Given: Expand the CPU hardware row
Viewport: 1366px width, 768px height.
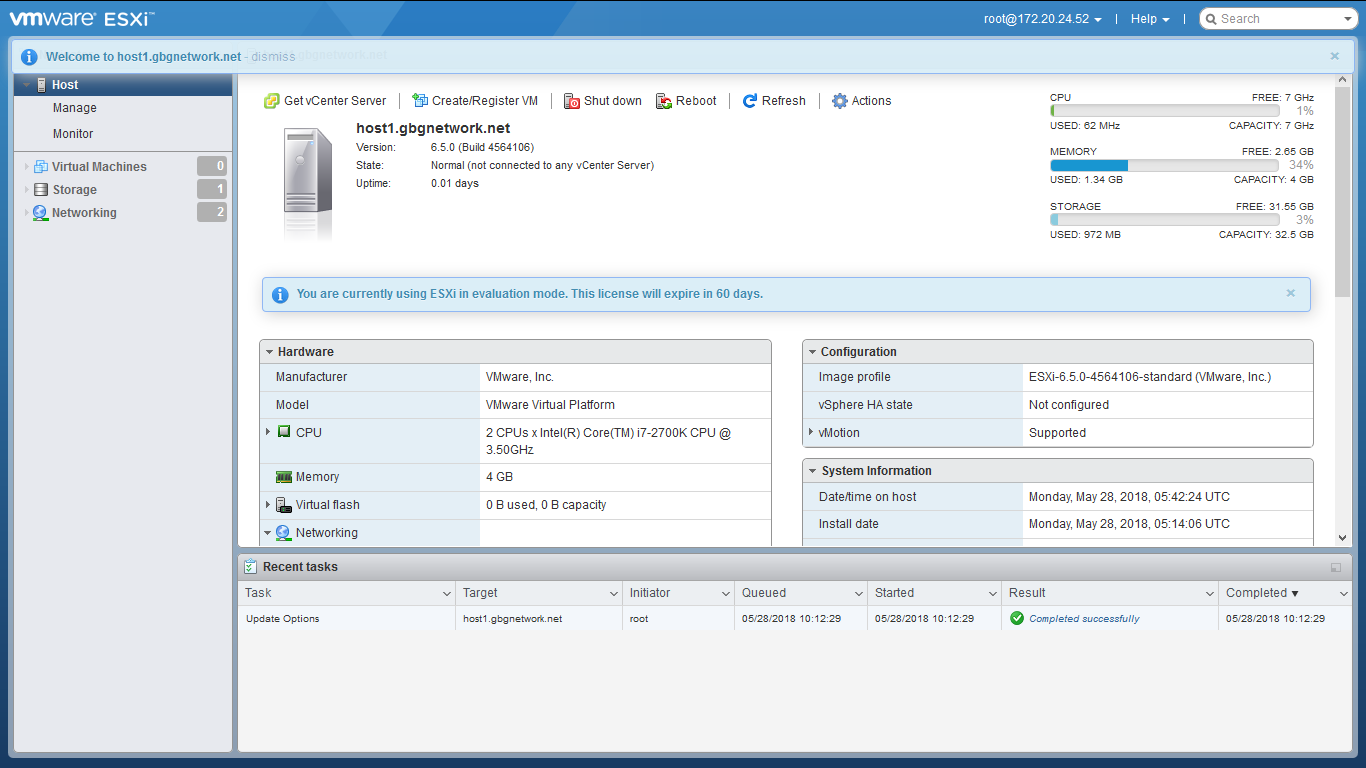Looking at the screenshot, I should click(x=268, y=432).
